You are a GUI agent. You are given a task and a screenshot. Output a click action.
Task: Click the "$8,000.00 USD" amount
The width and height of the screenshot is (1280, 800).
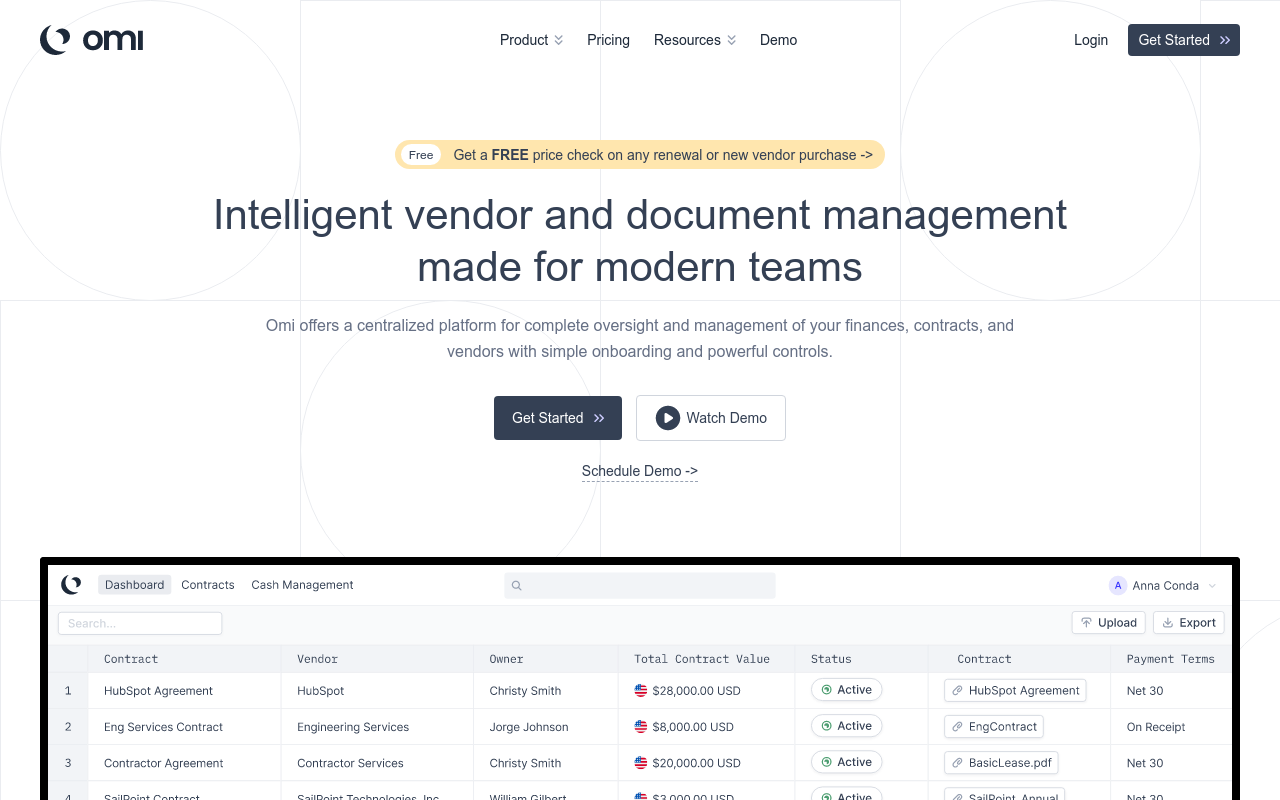693,727
